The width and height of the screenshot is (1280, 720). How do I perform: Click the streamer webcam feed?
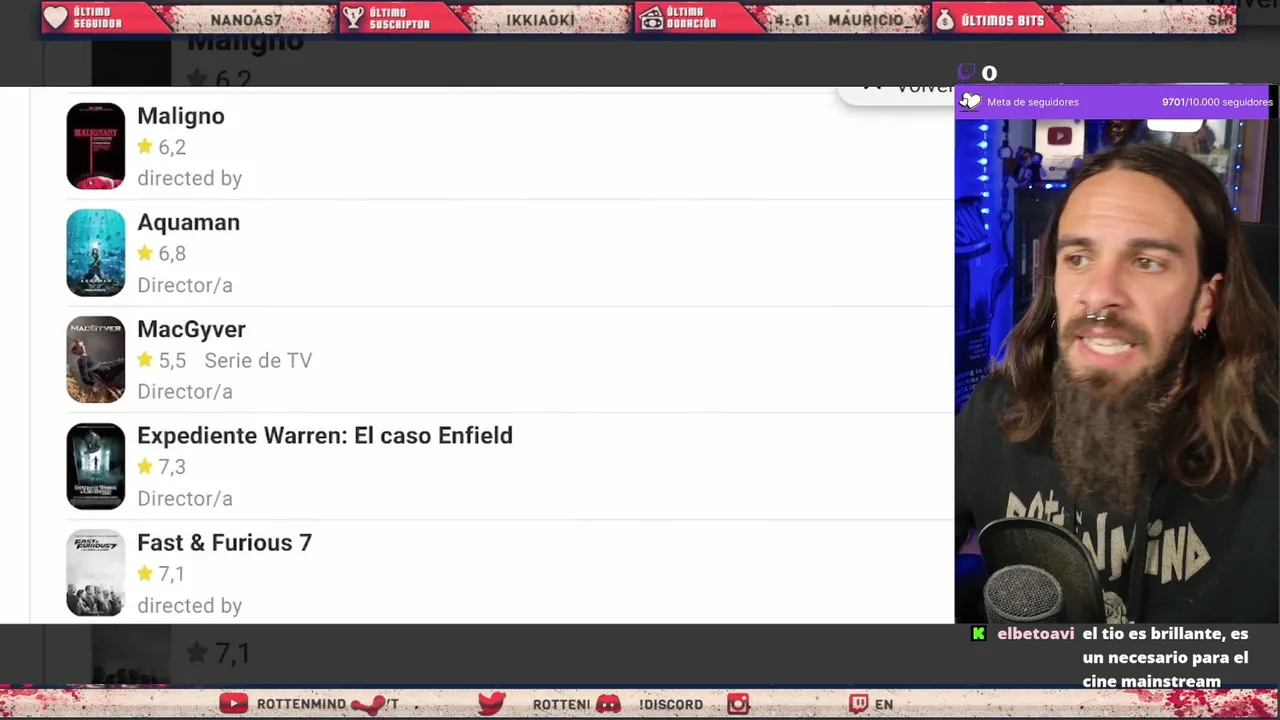point(1116,370)
